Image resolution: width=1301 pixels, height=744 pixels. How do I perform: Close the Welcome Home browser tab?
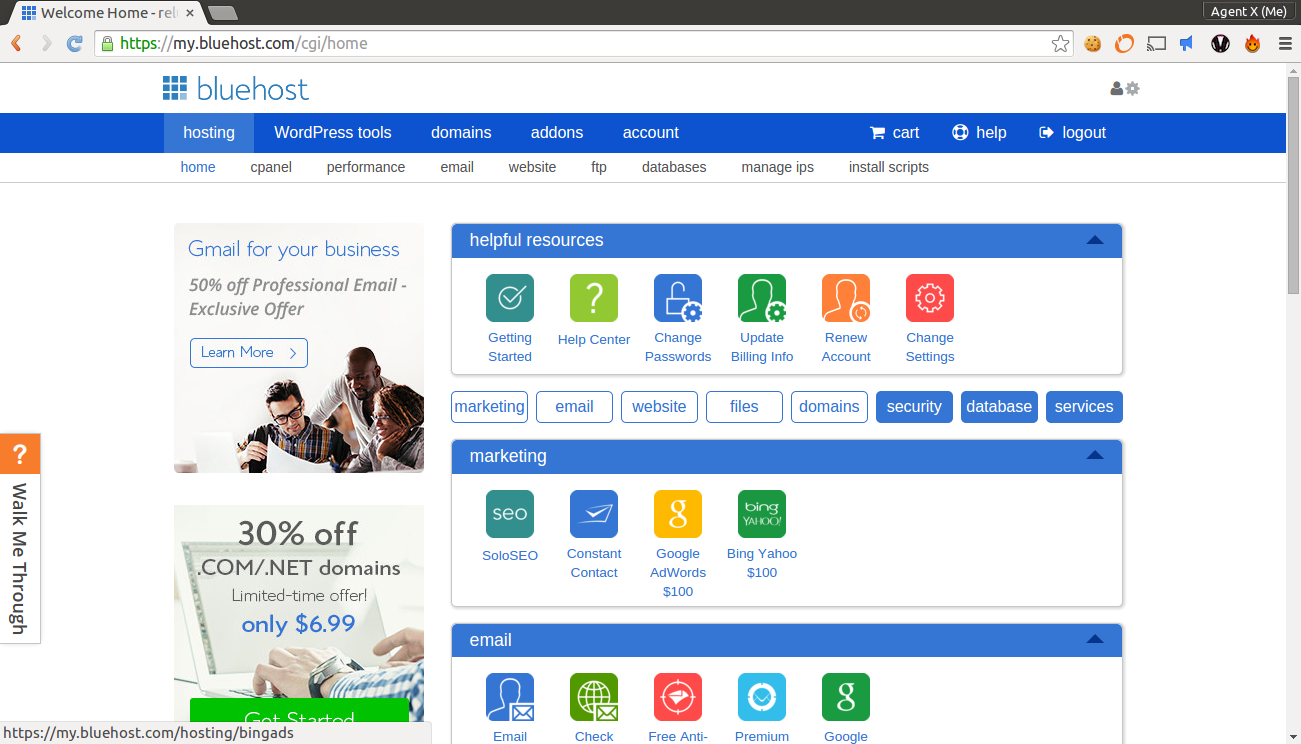click(190, 13)
